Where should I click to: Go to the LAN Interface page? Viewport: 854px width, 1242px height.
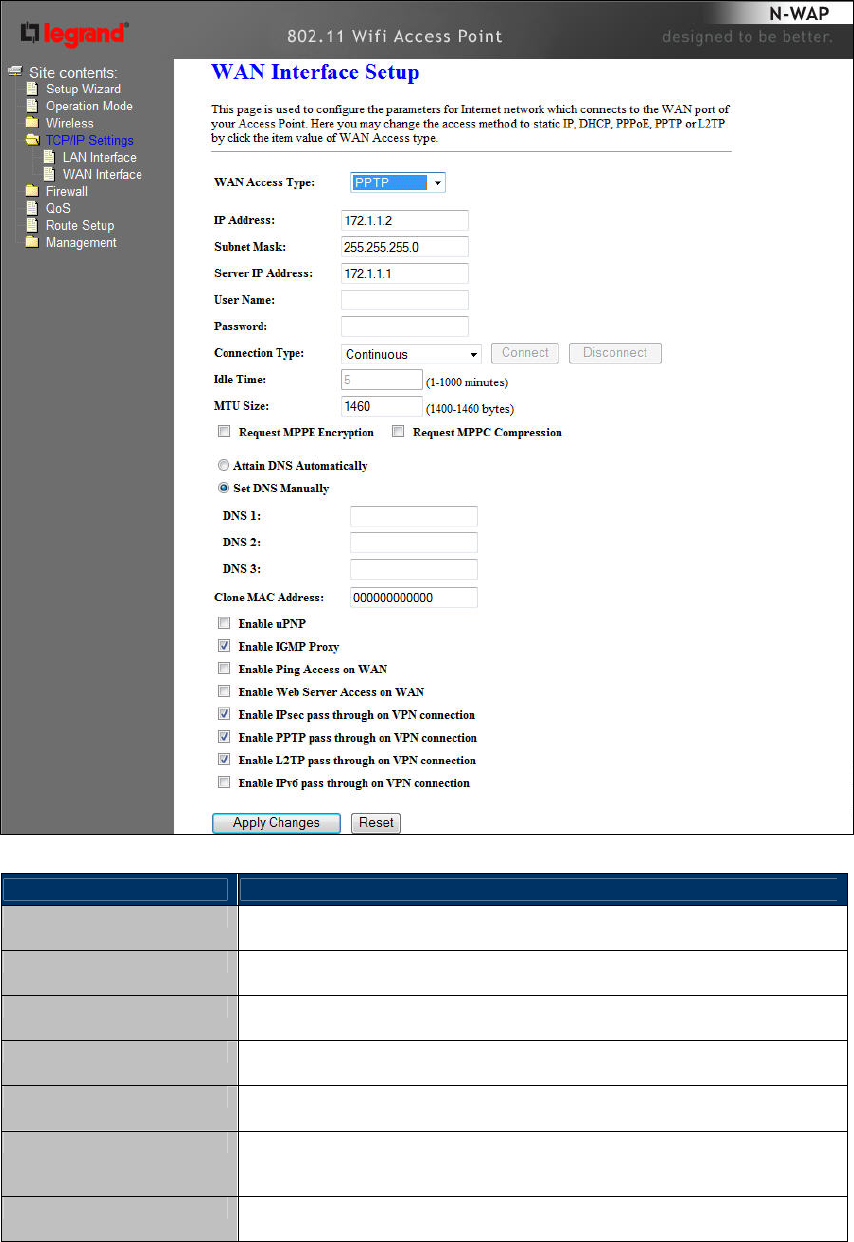click(x=100, y=157)
